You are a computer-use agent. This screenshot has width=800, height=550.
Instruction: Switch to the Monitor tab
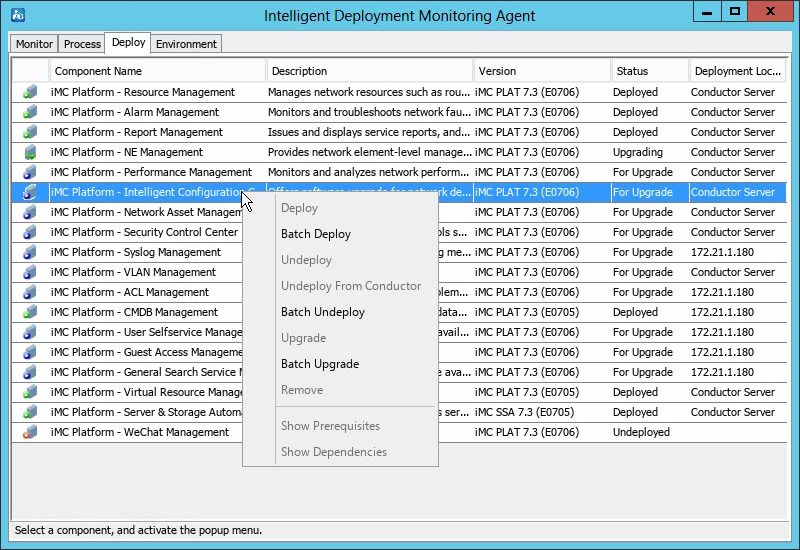[x=34, y=44]
